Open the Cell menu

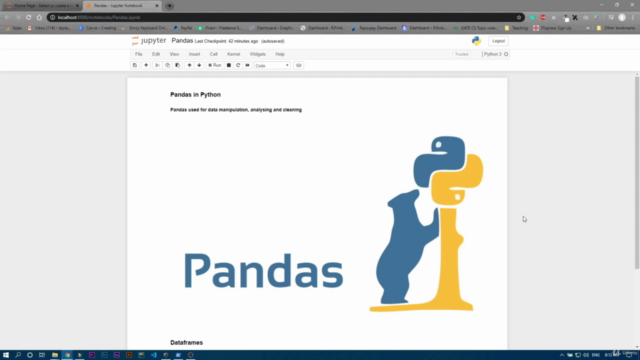[x=213, y=54]
